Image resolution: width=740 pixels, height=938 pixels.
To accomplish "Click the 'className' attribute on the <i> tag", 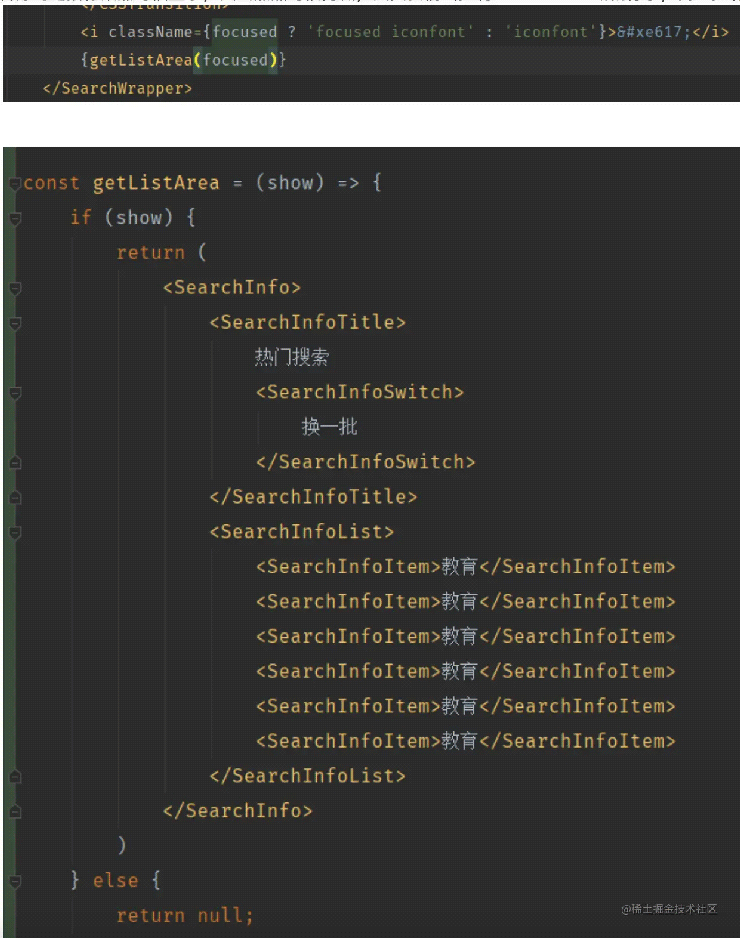I will [x=150, y=32].
